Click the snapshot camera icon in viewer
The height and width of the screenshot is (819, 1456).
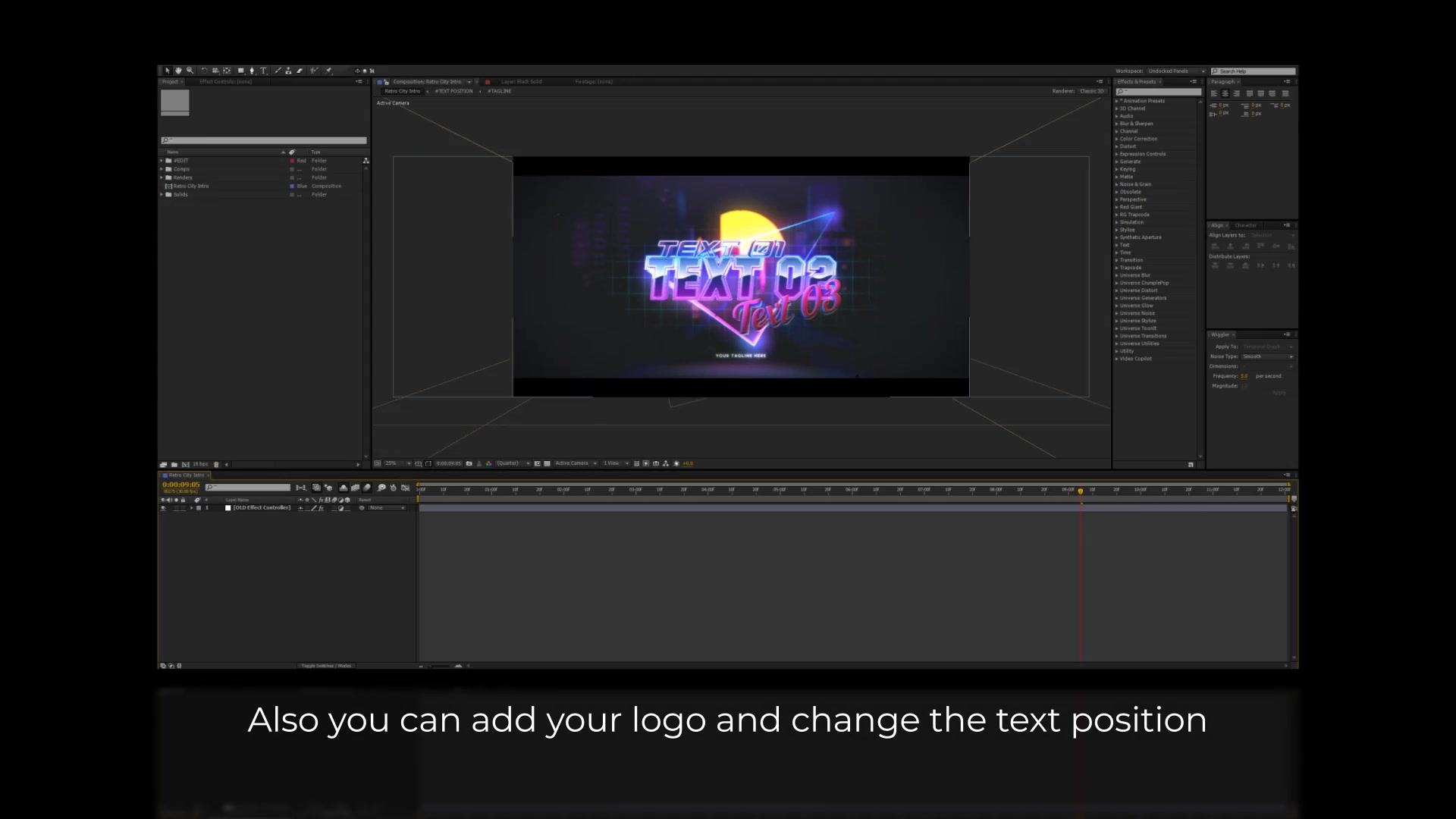pos(469,463)
